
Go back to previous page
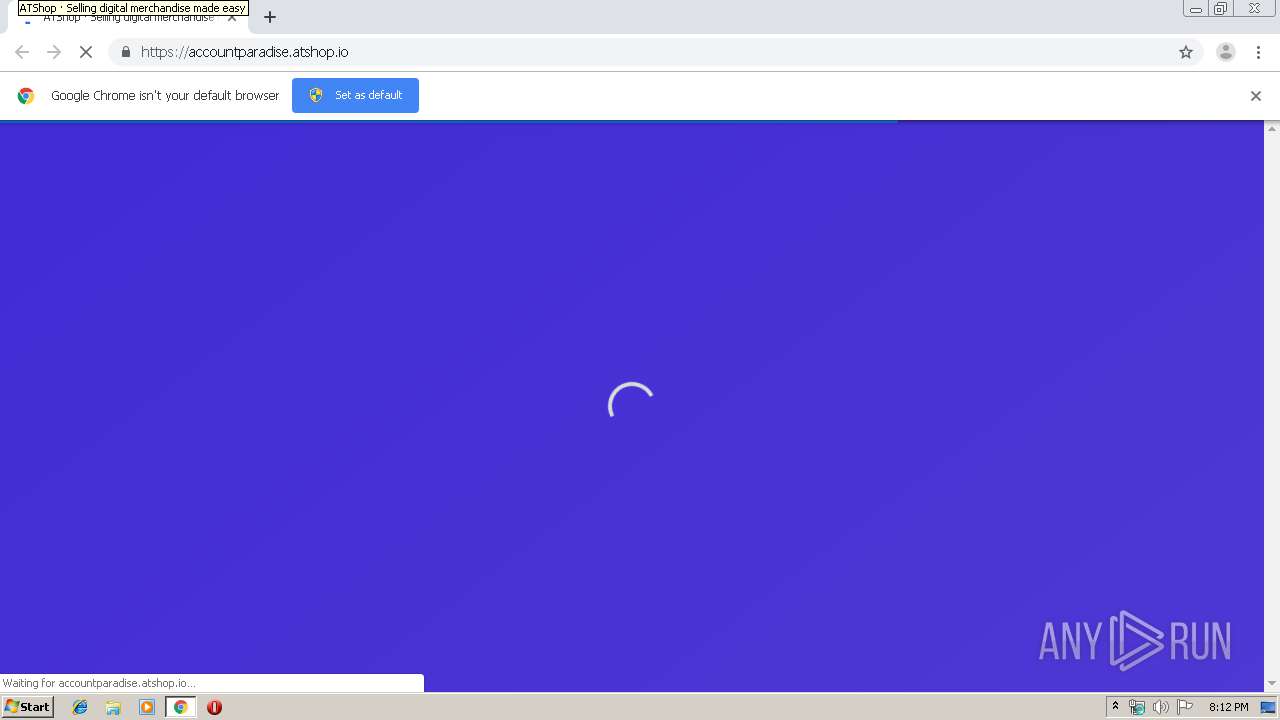(22, 52)
